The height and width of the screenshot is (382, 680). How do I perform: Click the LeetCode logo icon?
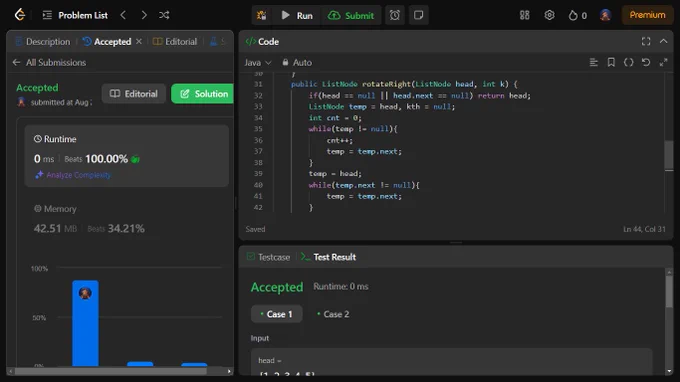coord(20,15)
